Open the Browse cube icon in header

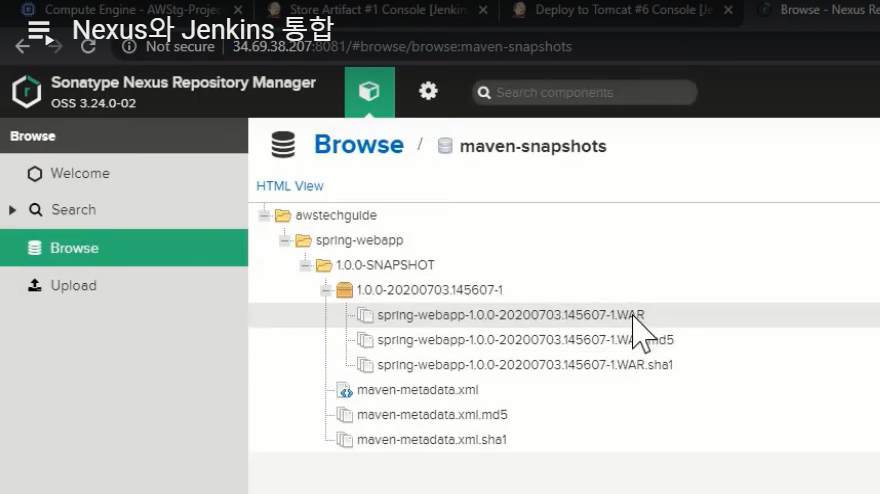(369, 92)
